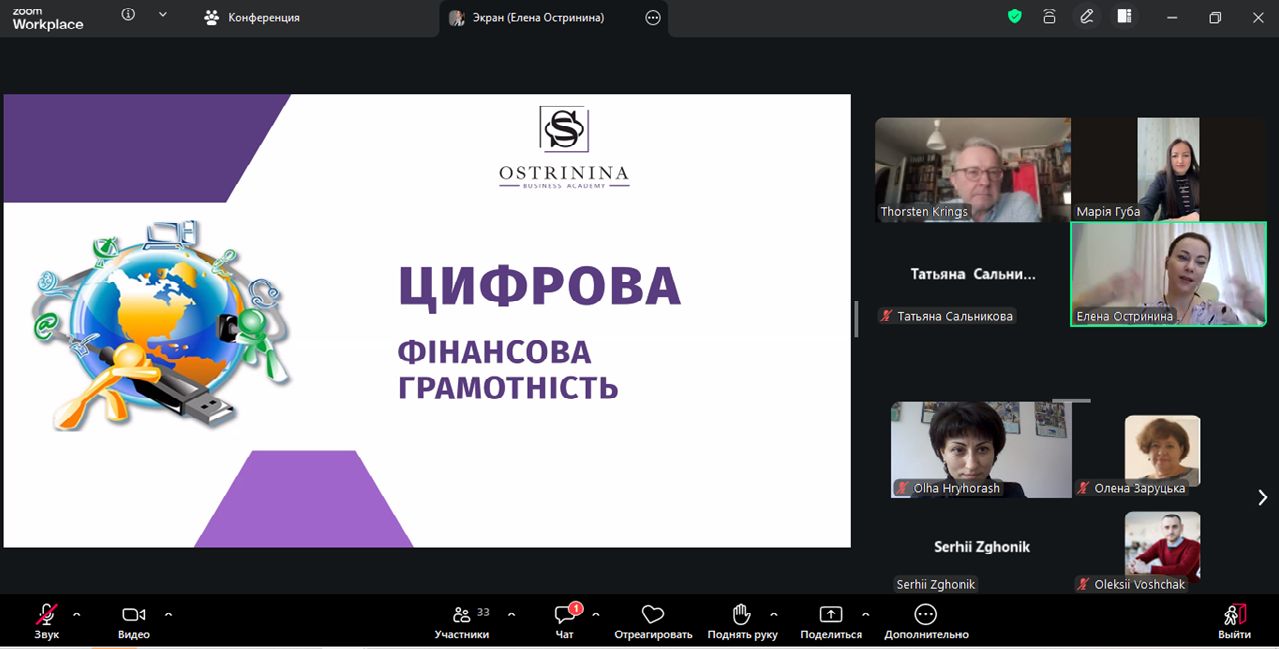Open the Дополнительно more options menu
Image resolution: width=1279 pixels, height=649 pixels.
pyautogui.click(x=926, y=620)
